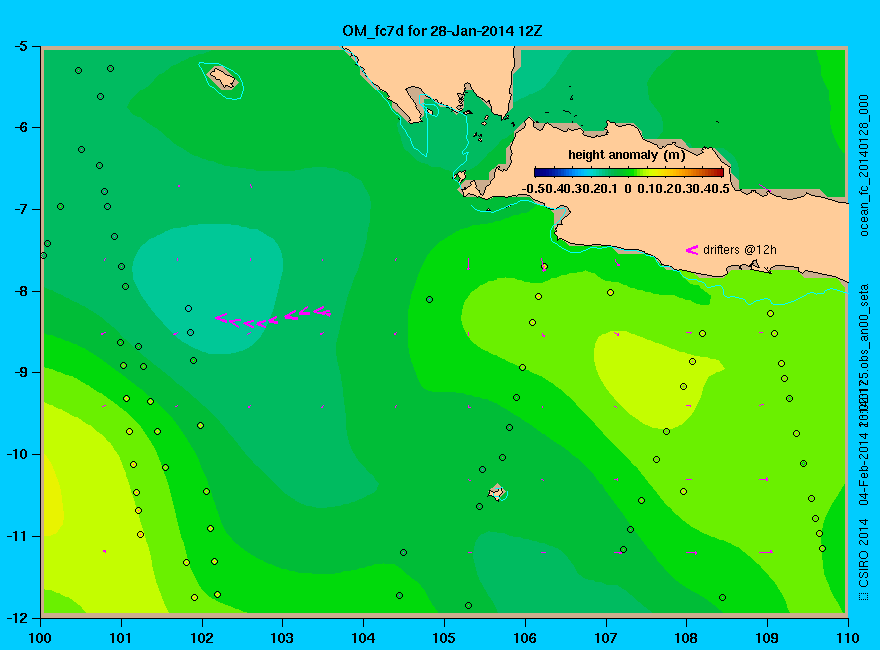
Task: Click latitude tick label '-10'
Action: click(16, 454)
